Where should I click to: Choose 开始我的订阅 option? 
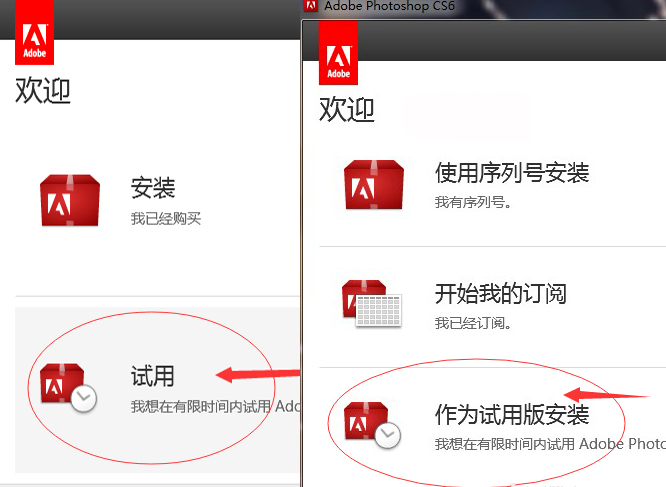(x=500, y=293)
